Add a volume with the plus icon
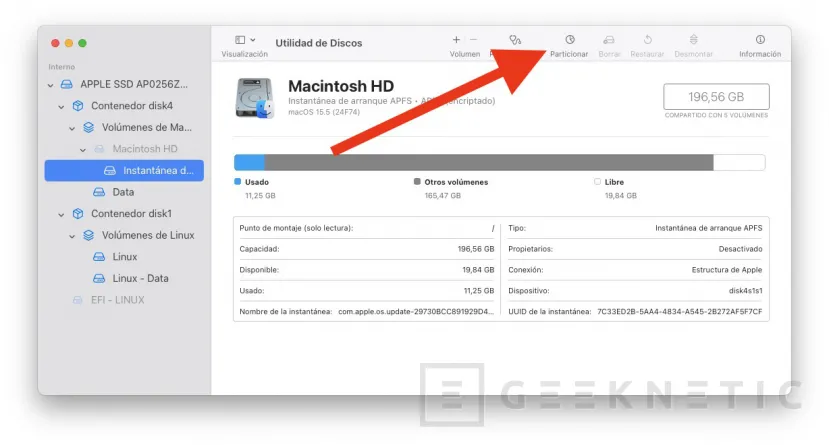Viewport: 829px width, 445px height. [456, 40]
